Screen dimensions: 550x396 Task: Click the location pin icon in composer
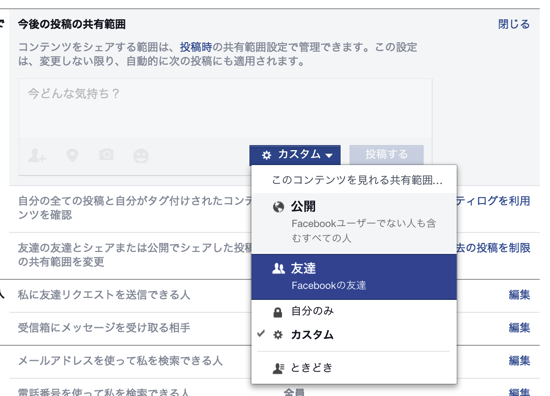[x=72, y=155]
